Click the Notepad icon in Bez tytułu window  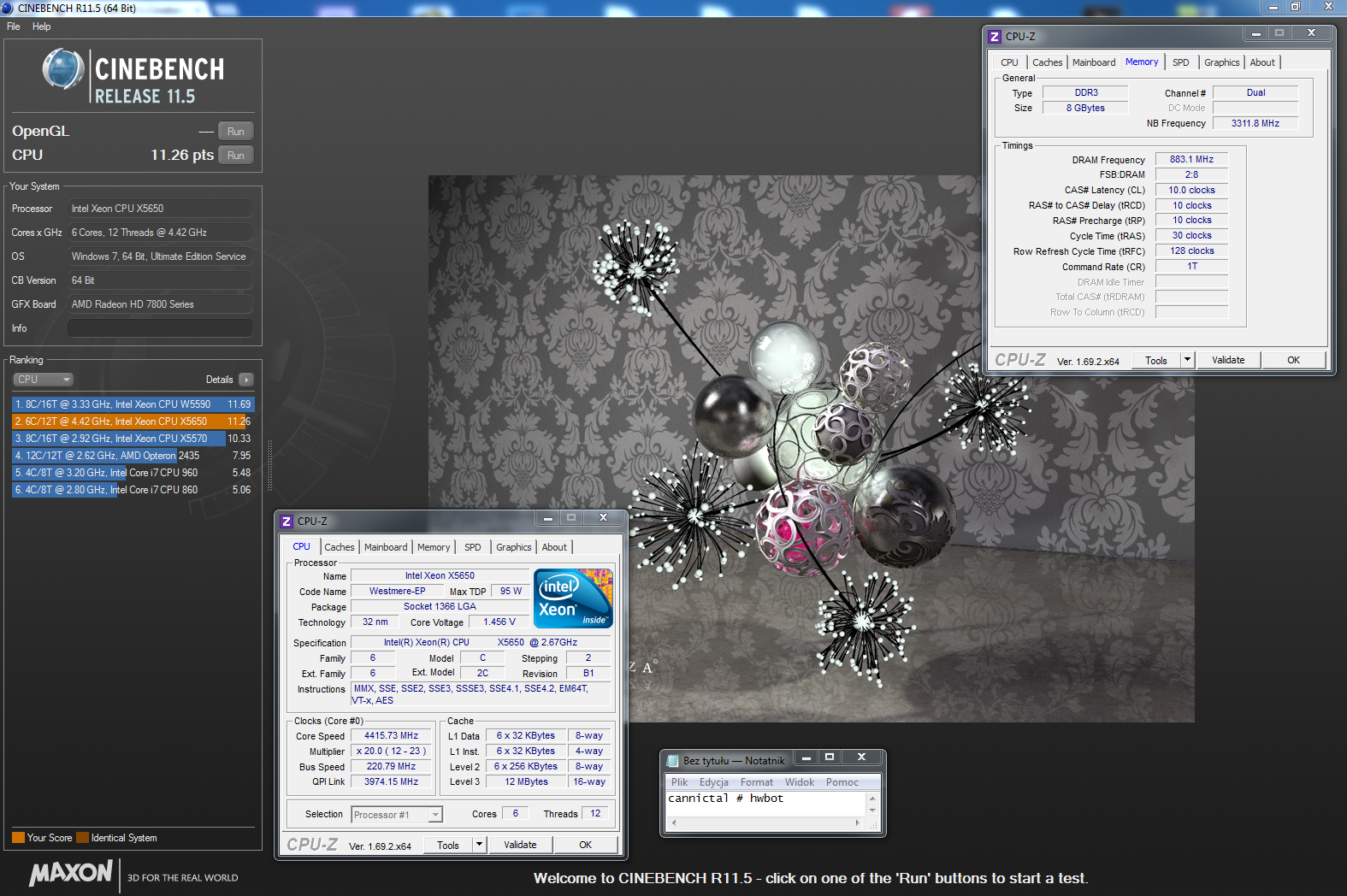click(673, 760)
